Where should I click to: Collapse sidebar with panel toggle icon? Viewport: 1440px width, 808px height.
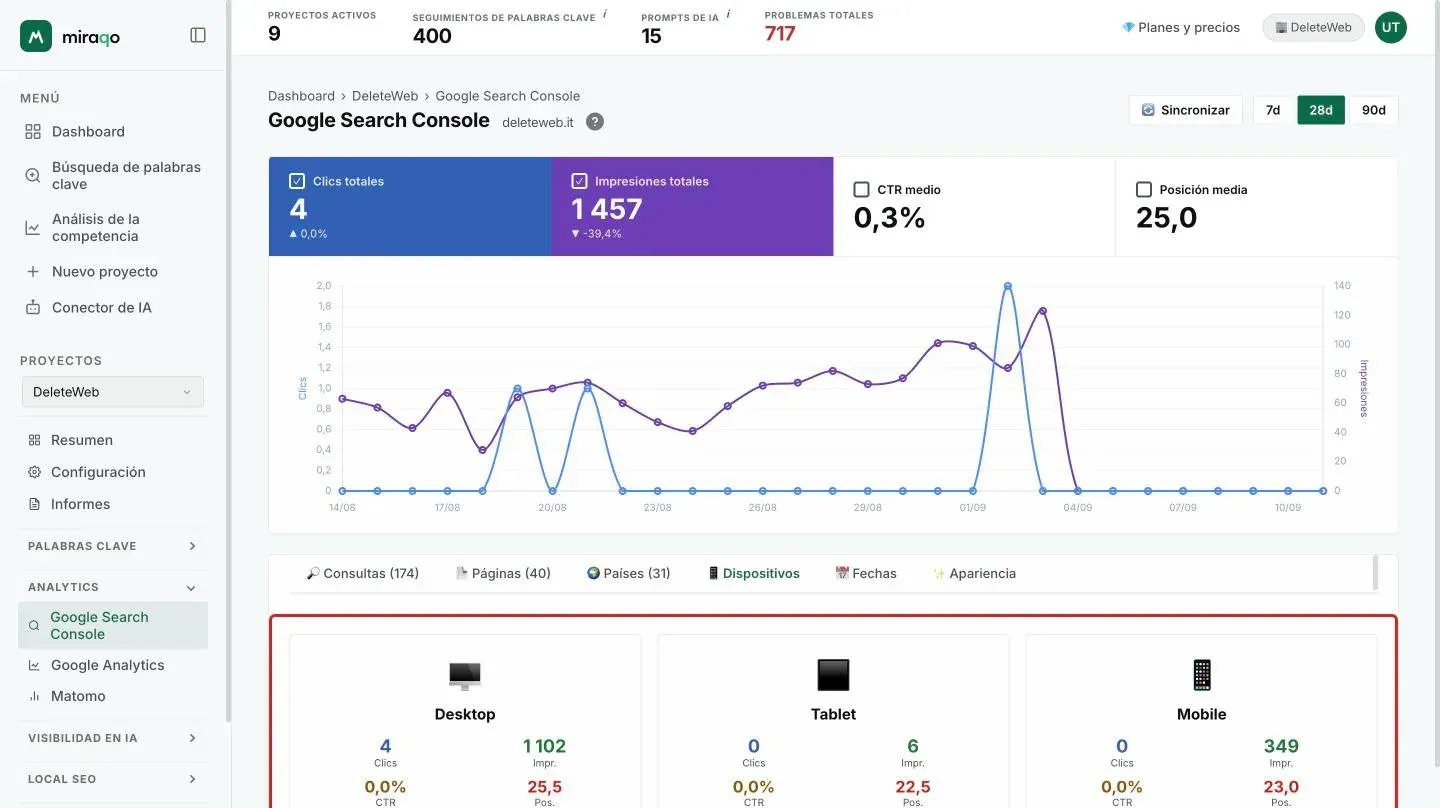pyautogui.click(x=198, y=35)
